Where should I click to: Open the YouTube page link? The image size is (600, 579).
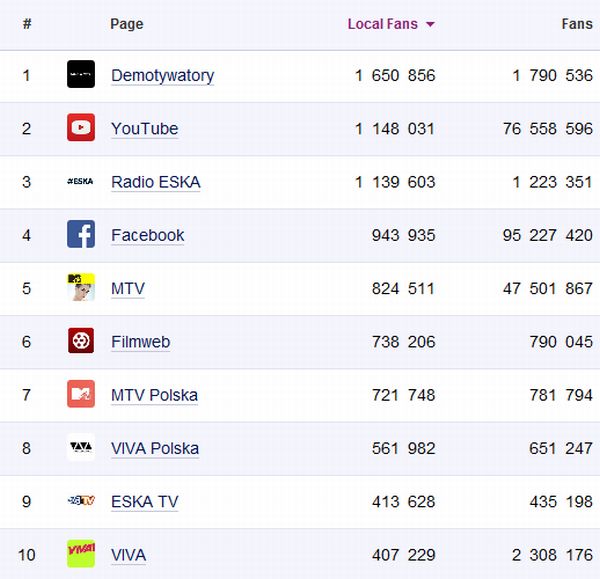tap(144, 129)
